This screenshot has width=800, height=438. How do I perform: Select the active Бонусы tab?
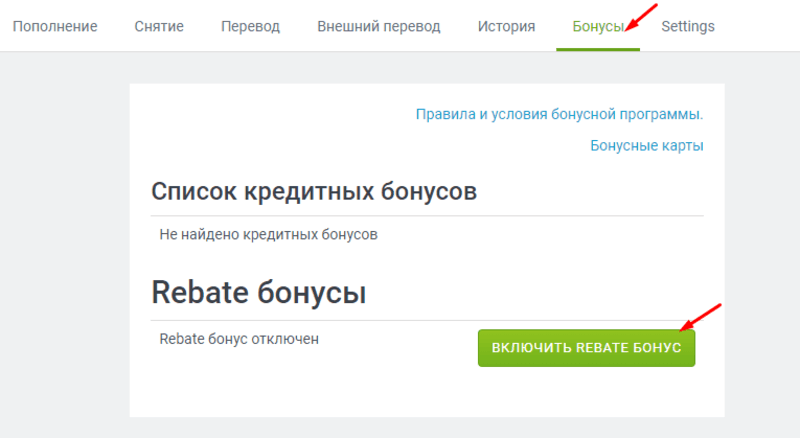point(598,27)
